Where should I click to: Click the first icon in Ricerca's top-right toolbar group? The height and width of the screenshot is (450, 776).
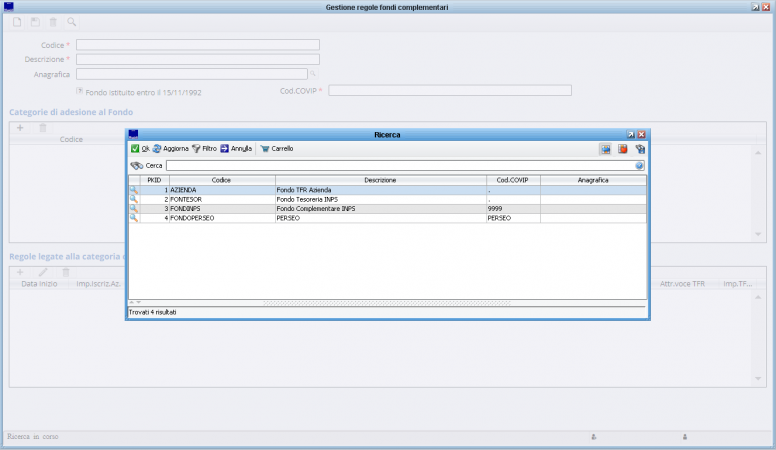click(605, 149)
